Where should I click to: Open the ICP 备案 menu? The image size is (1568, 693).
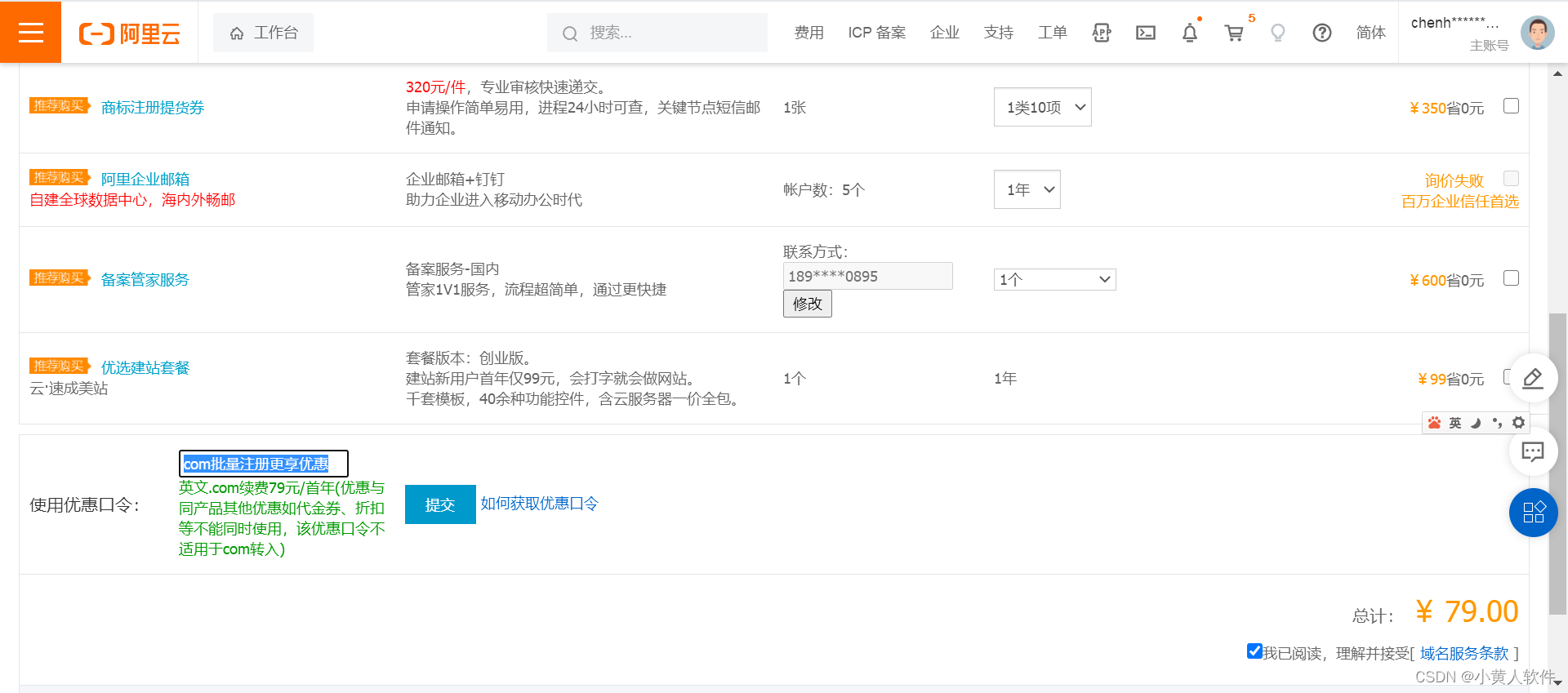[x=877, y=33]
